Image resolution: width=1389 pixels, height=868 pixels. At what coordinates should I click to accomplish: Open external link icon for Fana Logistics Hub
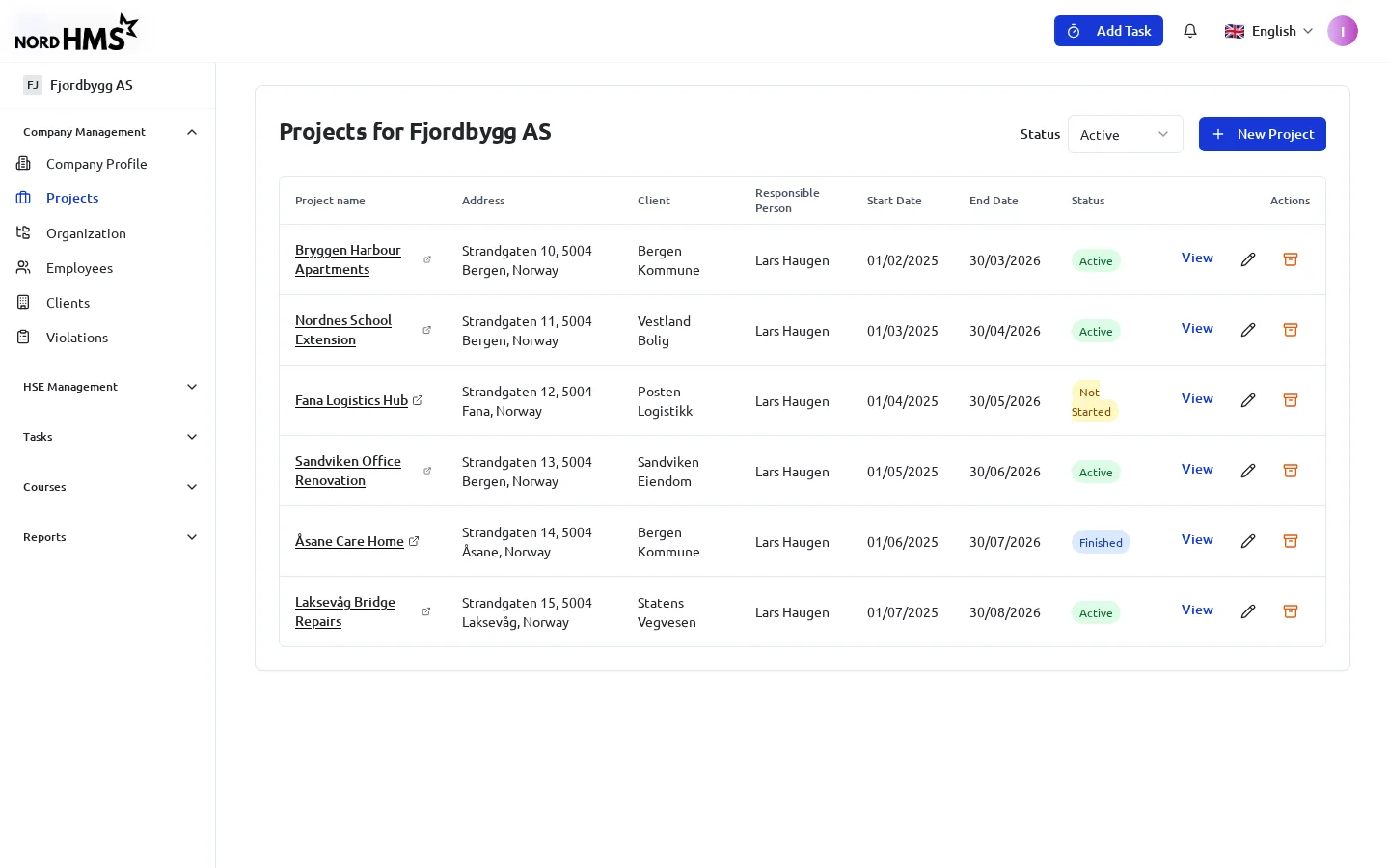tap(418, 400)
